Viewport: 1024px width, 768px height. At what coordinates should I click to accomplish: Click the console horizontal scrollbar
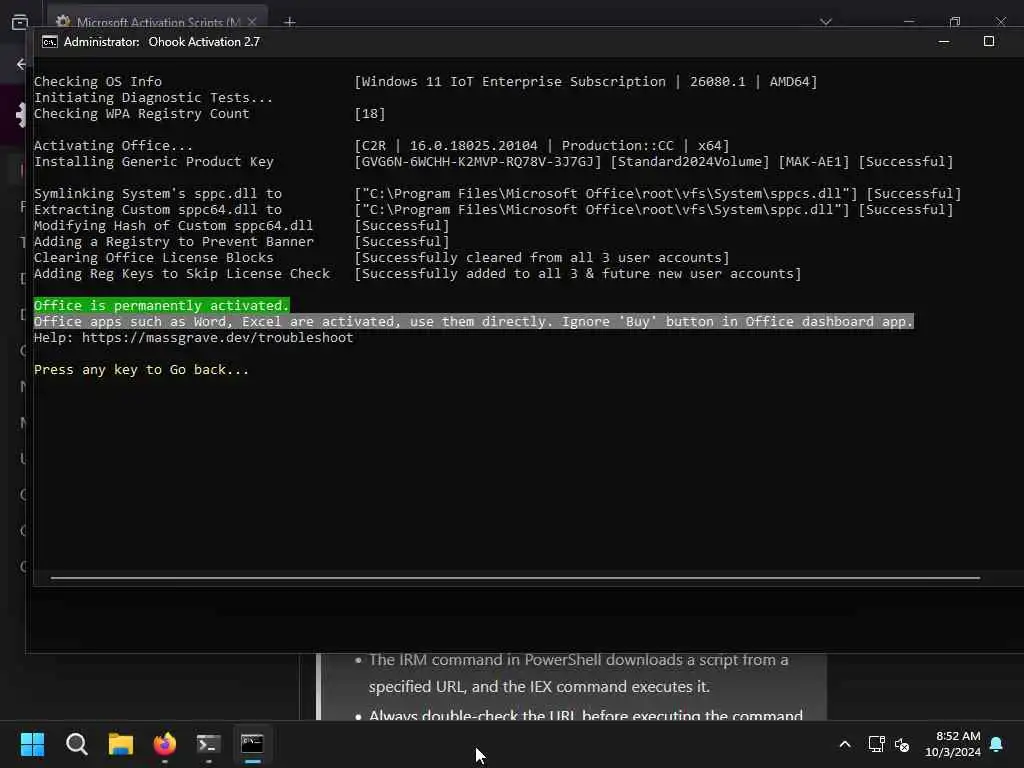515,578
